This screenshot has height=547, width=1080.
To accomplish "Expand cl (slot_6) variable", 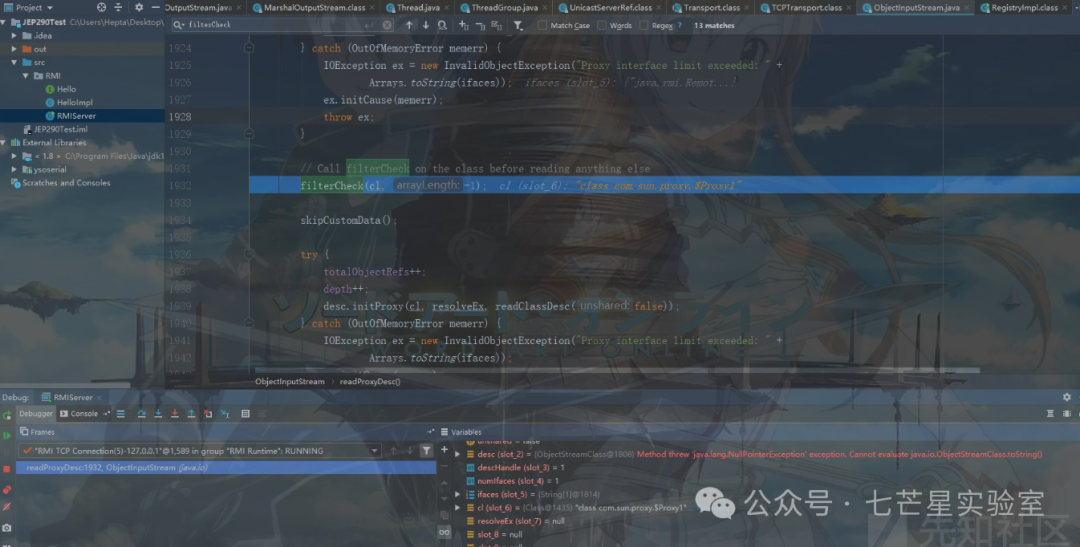I will [457, 508].
